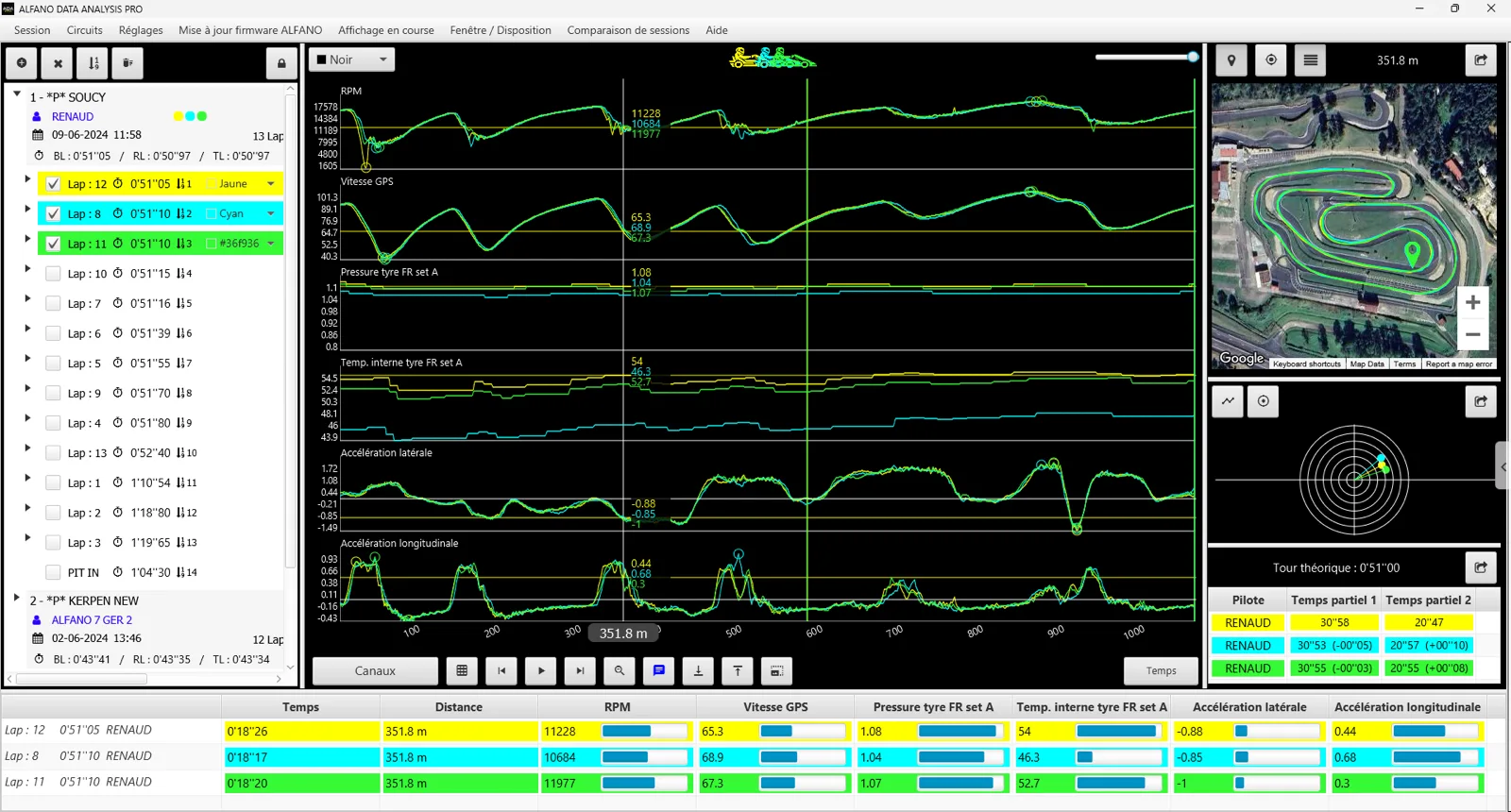Viewport: 1511px width, 812px height.
Task: Click the line chart icon in G-circle panel
Action: point(1228,401)
